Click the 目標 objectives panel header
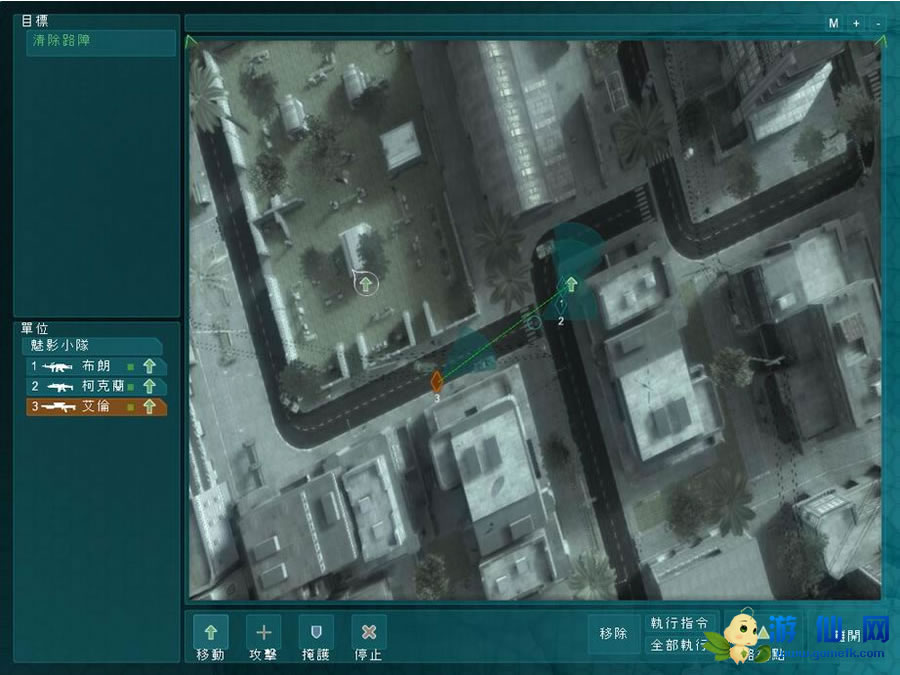The height and width of the screenshot is (675, 900). coord(35,21)
